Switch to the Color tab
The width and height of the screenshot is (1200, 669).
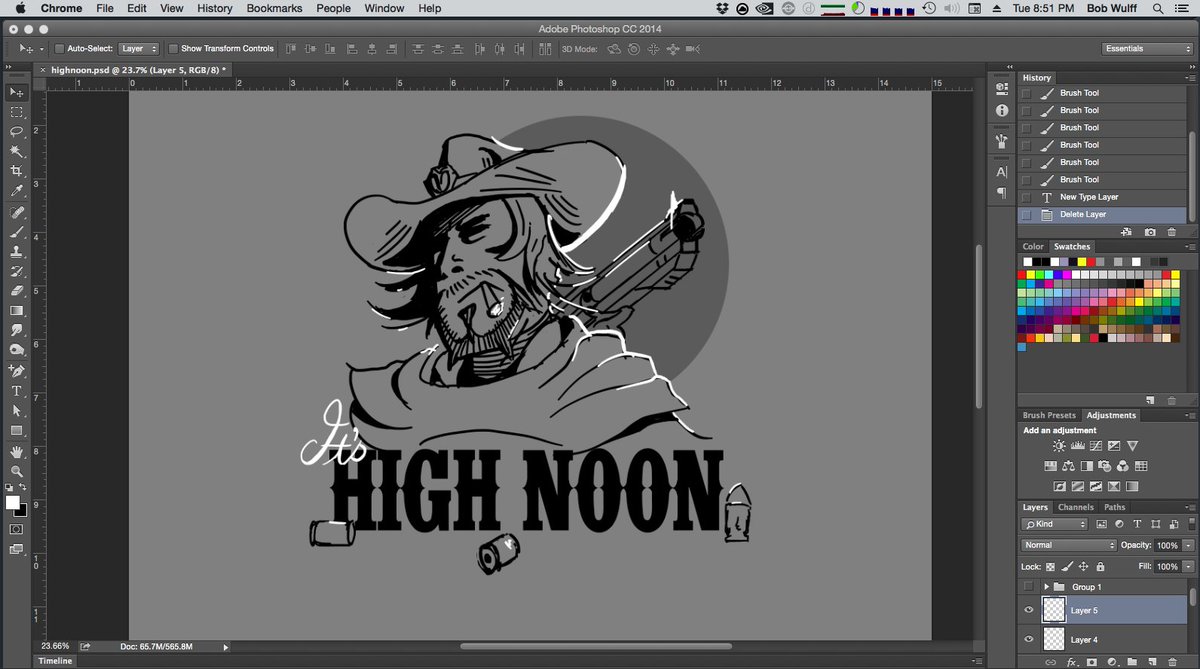click(1033, 246)
